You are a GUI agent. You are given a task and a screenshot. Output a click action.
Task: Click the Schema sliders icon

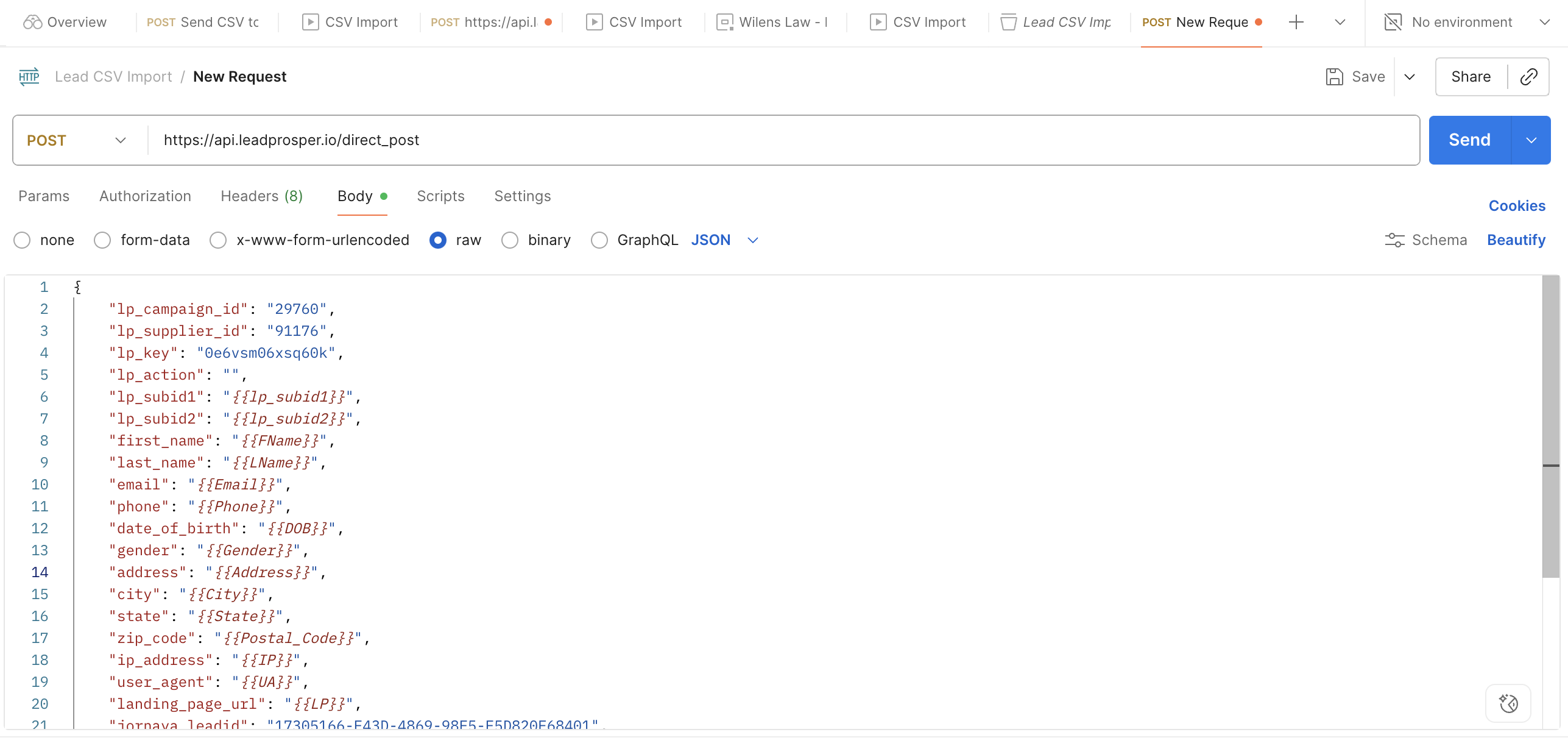coord(1394,240)
